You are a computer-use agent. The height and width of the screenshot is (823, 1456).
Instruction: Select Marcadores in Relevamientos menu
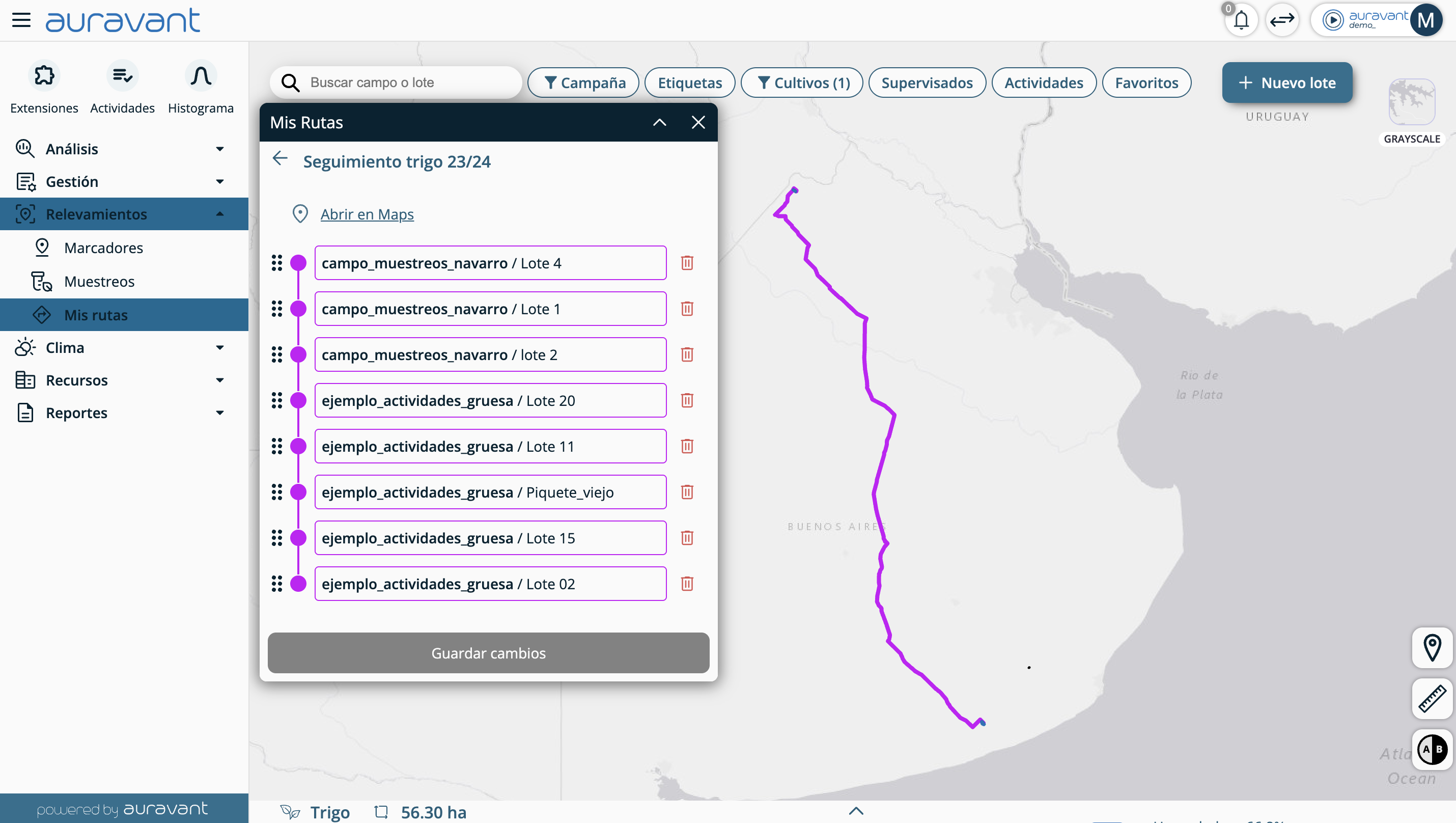tap(103, 248)
